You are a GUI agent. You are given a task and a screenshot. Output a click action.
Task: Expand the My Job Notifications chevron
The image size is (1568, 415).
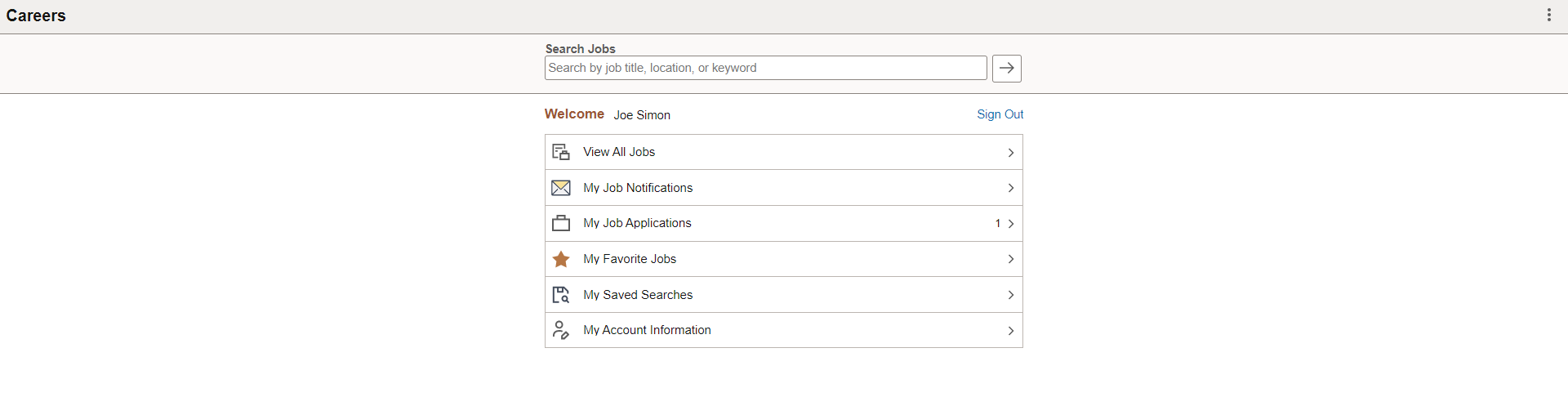tap(1010, 188)
